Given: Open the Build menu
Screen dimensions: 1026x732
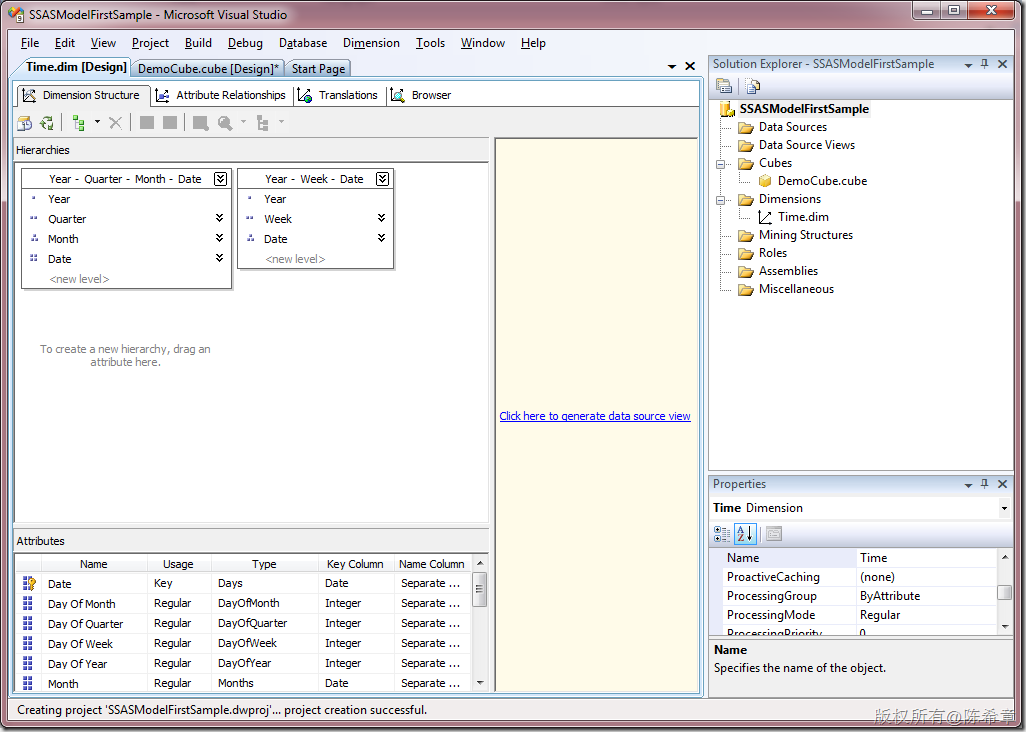Looking at the screenshot, I should pos(198,43).
